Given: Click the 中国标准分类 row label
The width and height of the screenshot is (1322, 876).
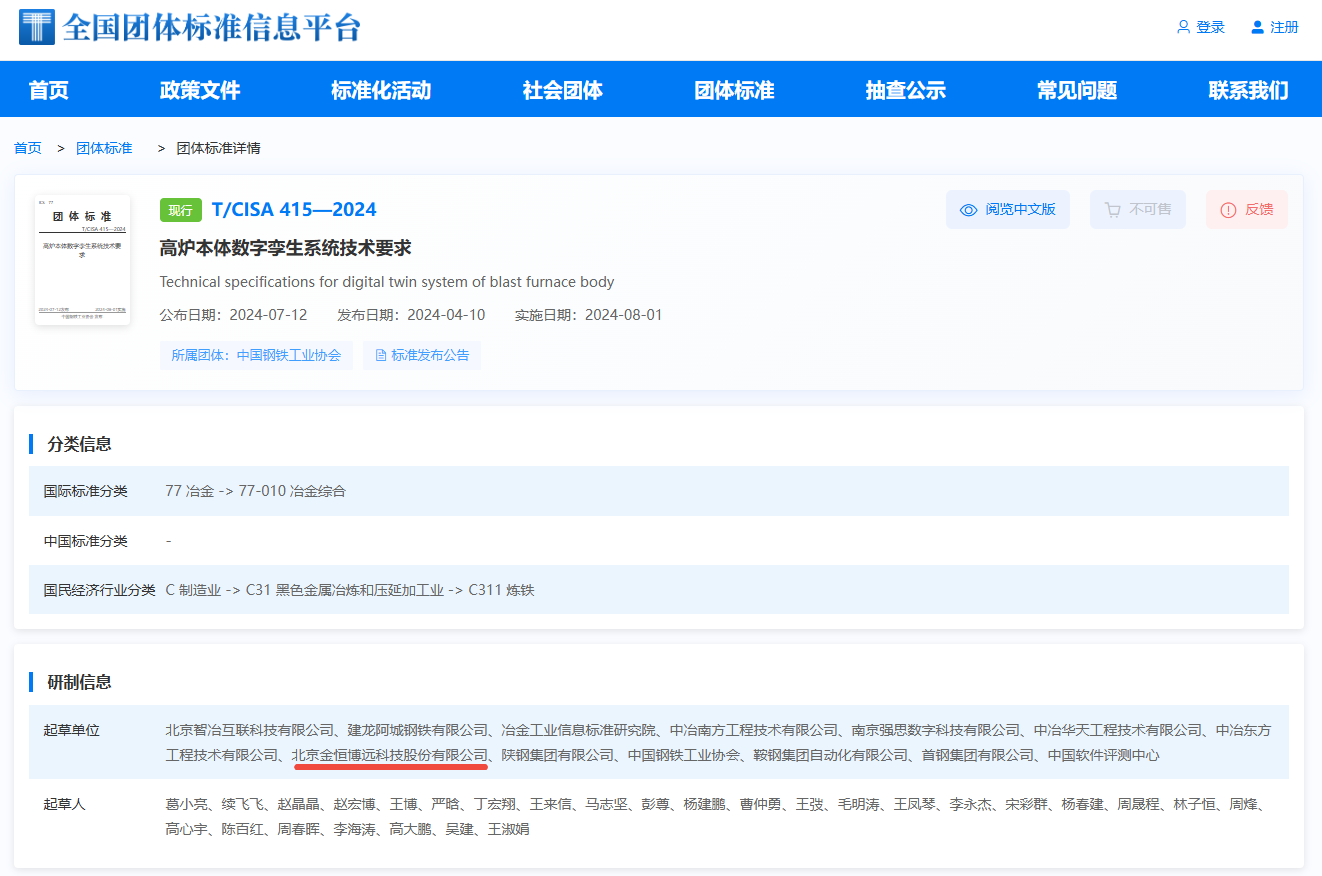Looking at the screenshot, I should click(x=86, y=541).
